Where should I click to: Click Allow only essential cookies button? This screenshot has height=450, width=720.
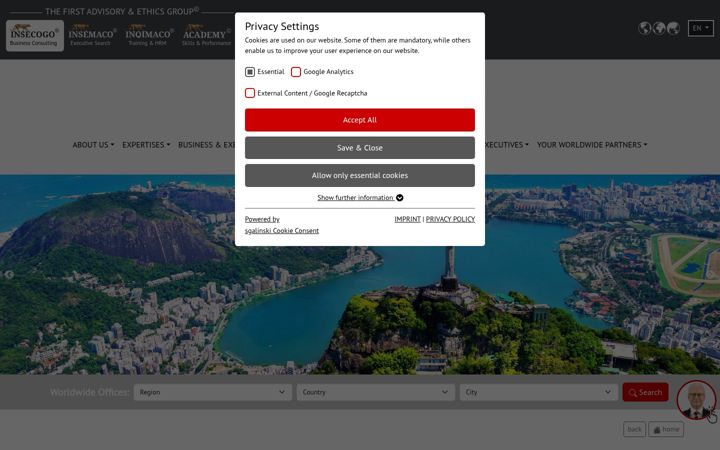(x=360, y=175)
